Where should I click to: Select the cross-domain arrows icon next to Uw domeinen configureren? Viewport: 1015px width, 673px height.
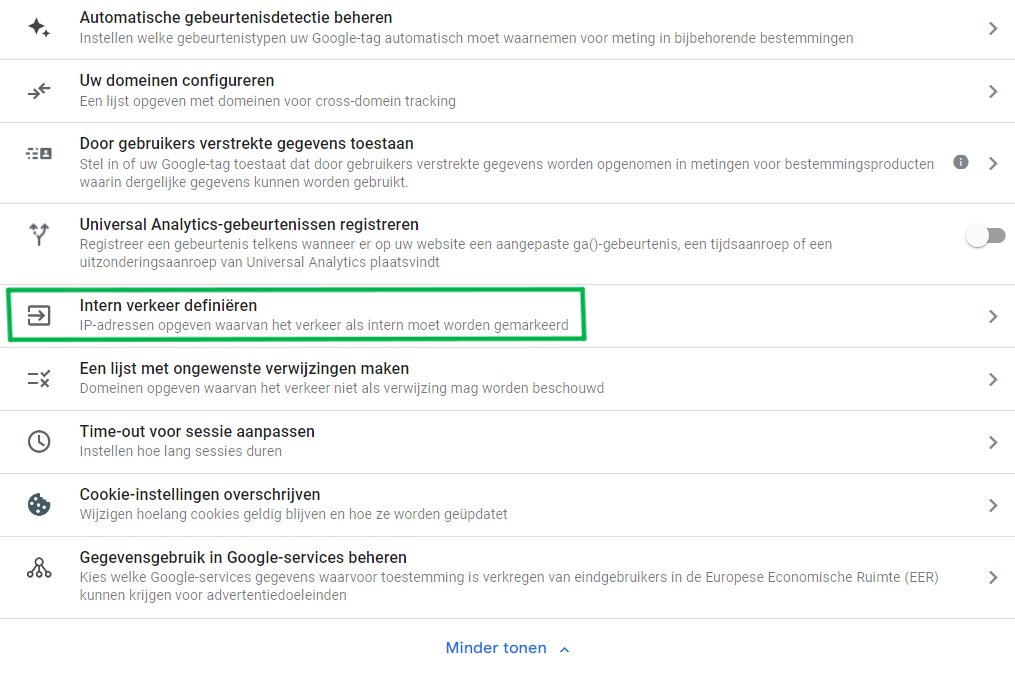(x=39, y=90)
